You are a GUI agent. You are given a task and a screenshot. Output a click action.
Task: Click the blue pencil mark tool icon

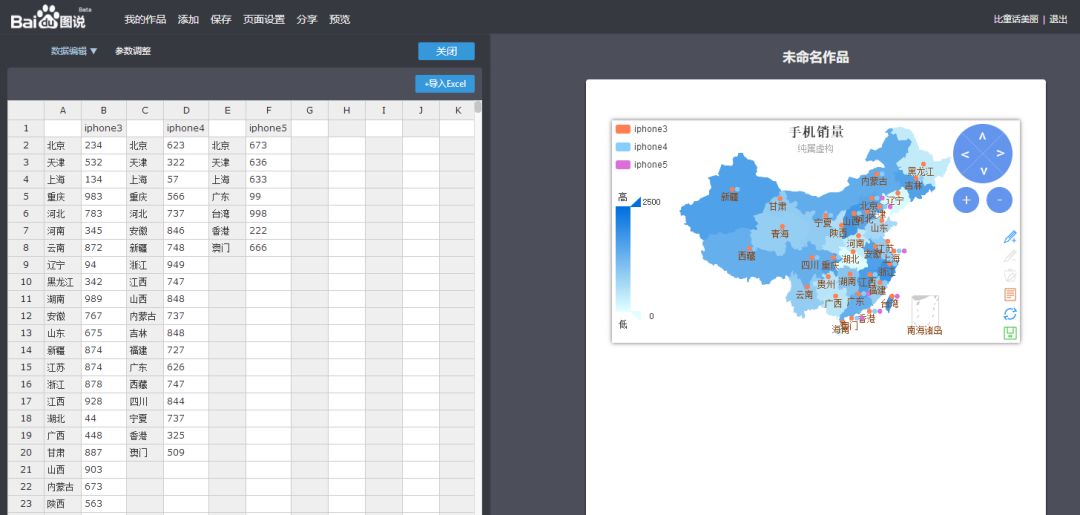tap(1010, 237)
